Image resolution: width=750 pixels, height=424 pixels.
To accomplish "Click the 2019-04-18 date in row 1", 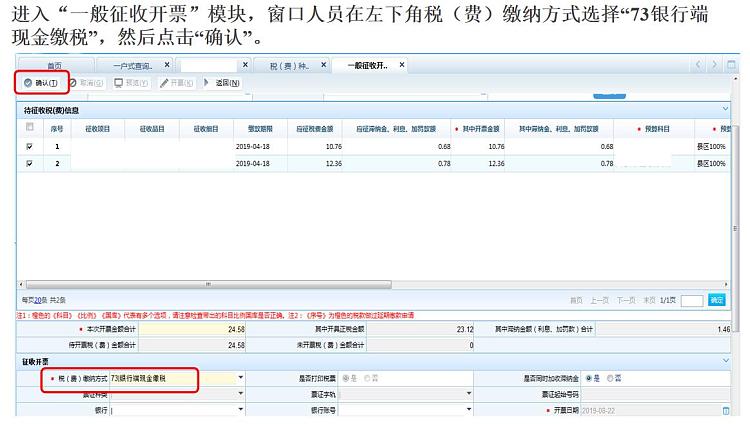I will click(x=253, y=146).
